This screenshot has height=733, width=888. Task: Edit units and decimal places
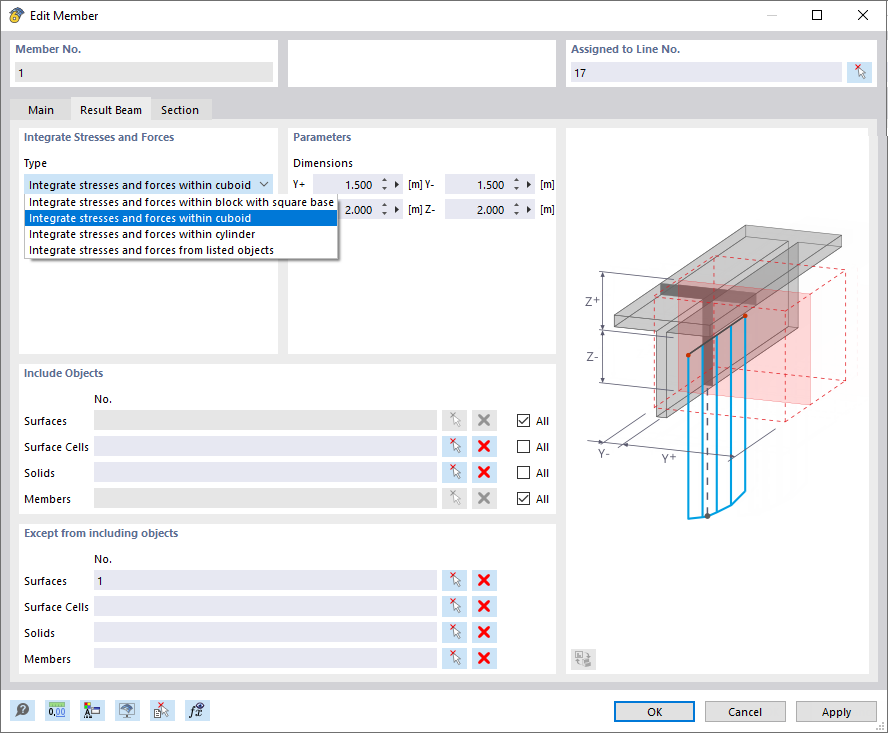[57, 710]
